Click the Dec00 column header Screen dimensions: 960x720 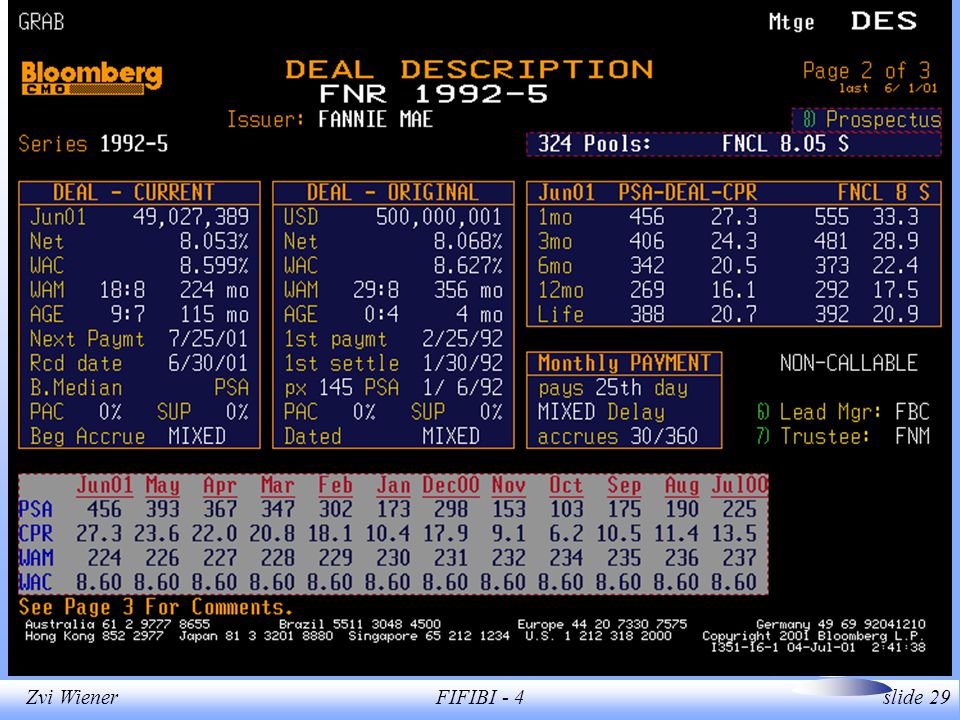click(451, 486)
